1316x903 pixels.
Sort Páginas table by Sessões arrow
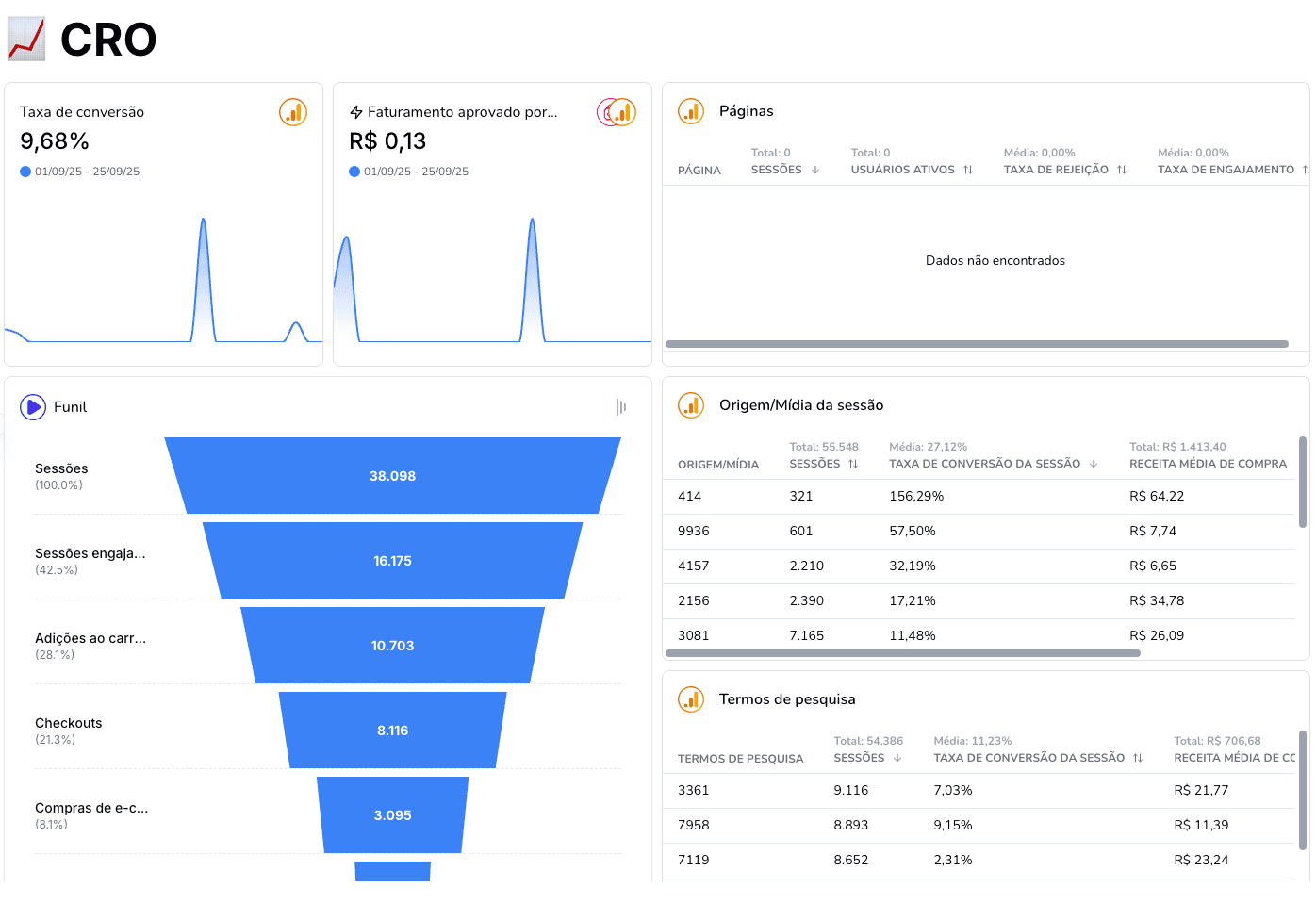click(x=815, y=170)
